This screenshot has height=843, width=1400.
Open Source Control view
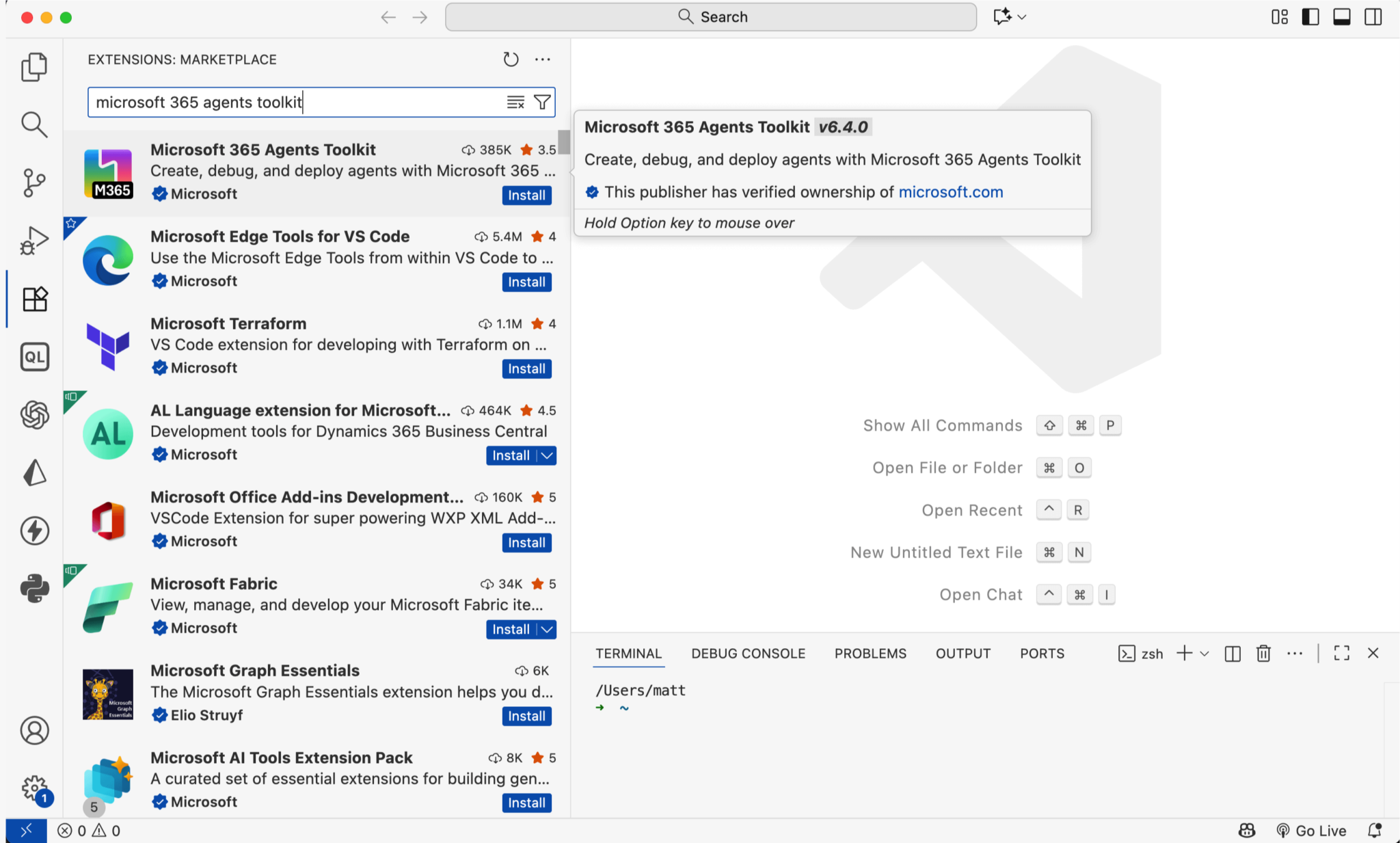tap(34, 183)
